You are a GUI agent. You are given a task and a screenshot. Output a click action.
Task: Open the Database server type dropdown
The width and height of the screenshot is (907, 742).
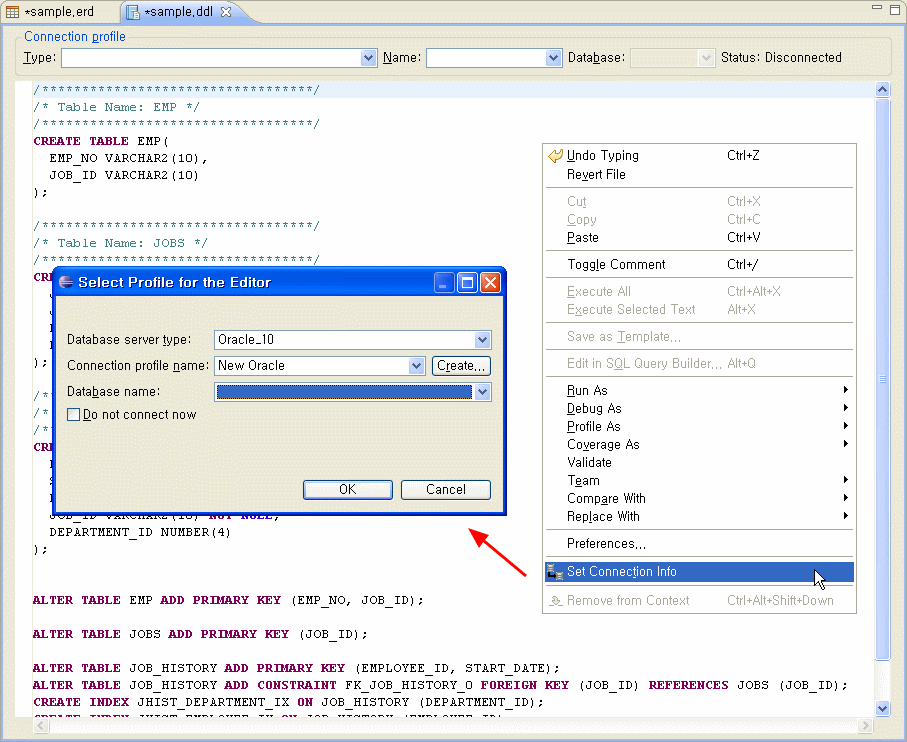(x=483, y=340)
